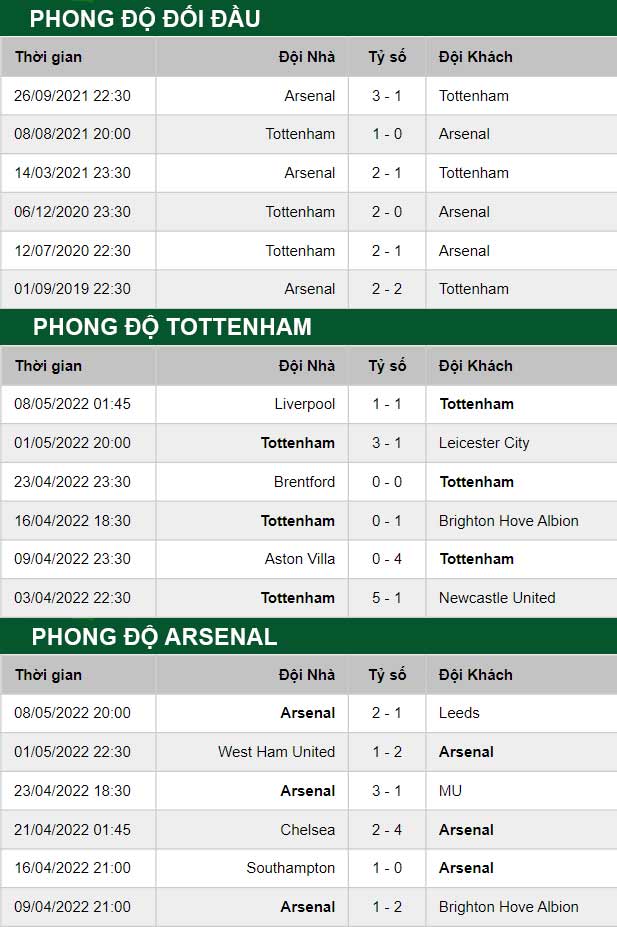The image size is (617, 927).
Task: Select Chelsea home team name
Action: click(307, 830)
